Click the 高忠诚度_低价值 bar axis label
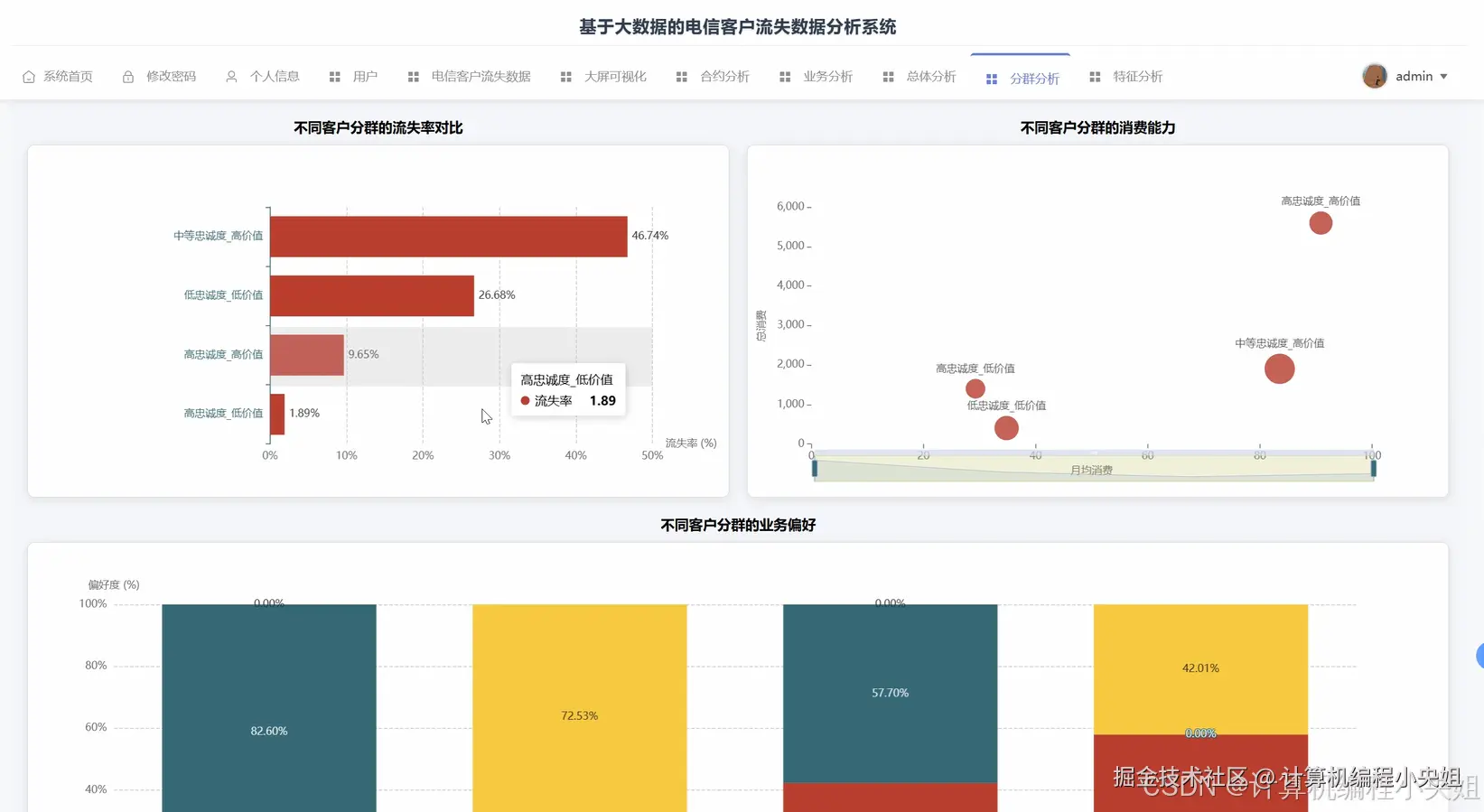The height and width of the screenshot is (812, 1484). pos(223,414)
